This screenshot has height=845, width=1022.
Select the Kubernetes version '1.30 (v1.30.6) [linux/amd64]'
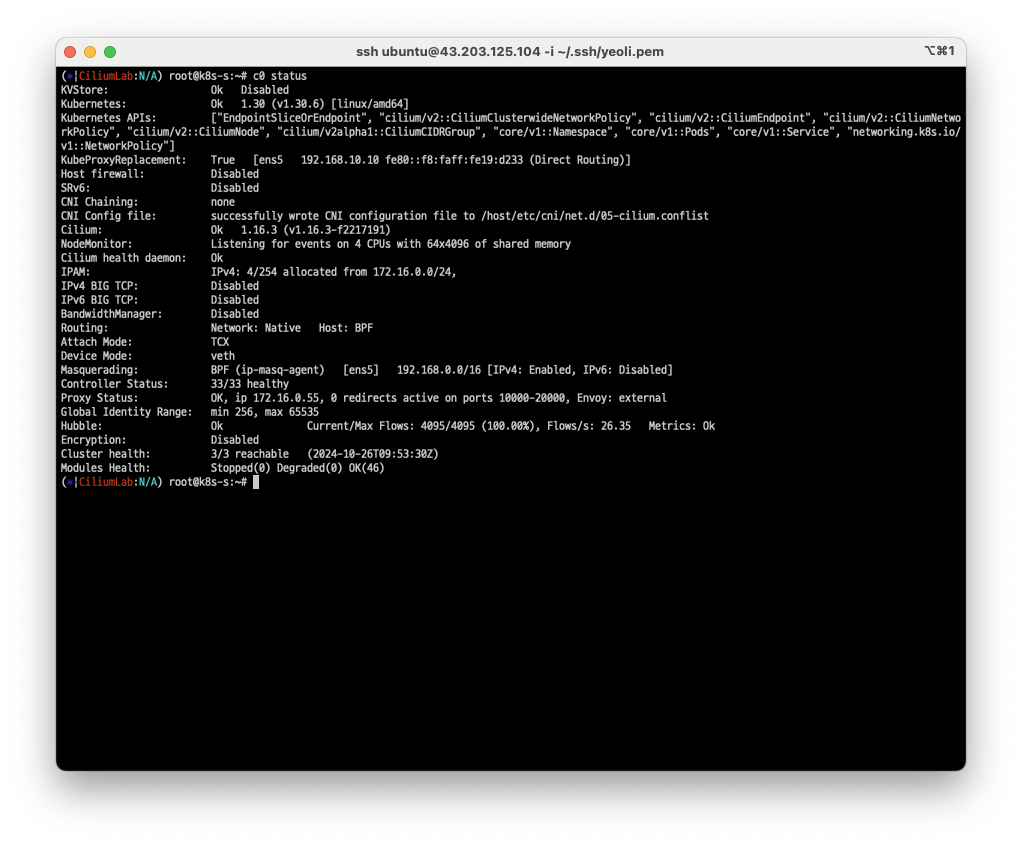(x=325, y=104)
